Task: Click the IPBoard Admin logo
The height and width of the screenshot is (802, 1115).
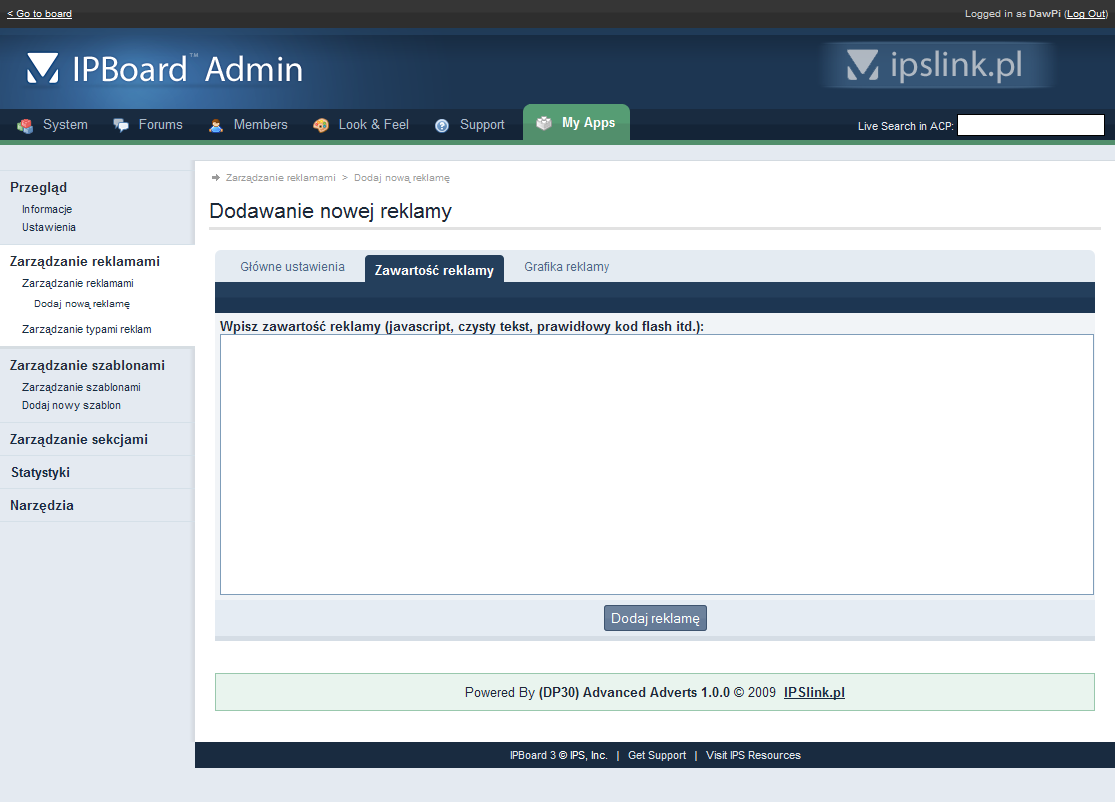Action: click(x=165, y=68)
